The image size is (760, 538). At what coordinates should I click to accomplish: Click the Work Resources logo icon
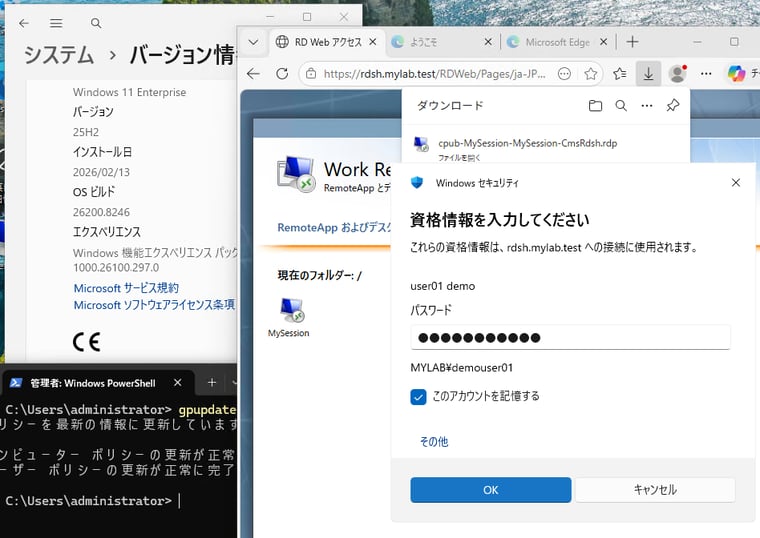point(297,174)
